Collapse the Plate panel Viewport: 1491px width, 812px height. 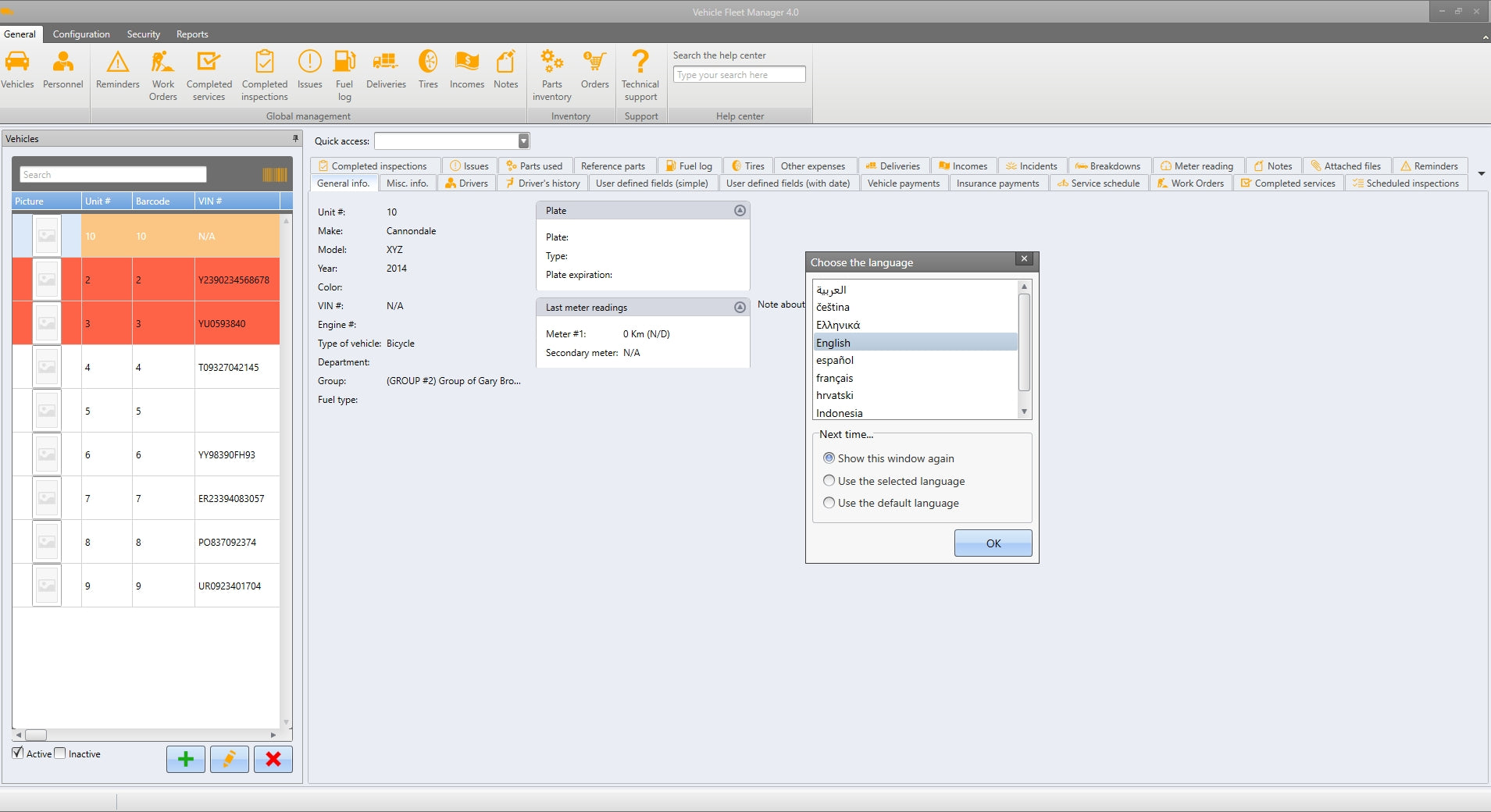740,211
